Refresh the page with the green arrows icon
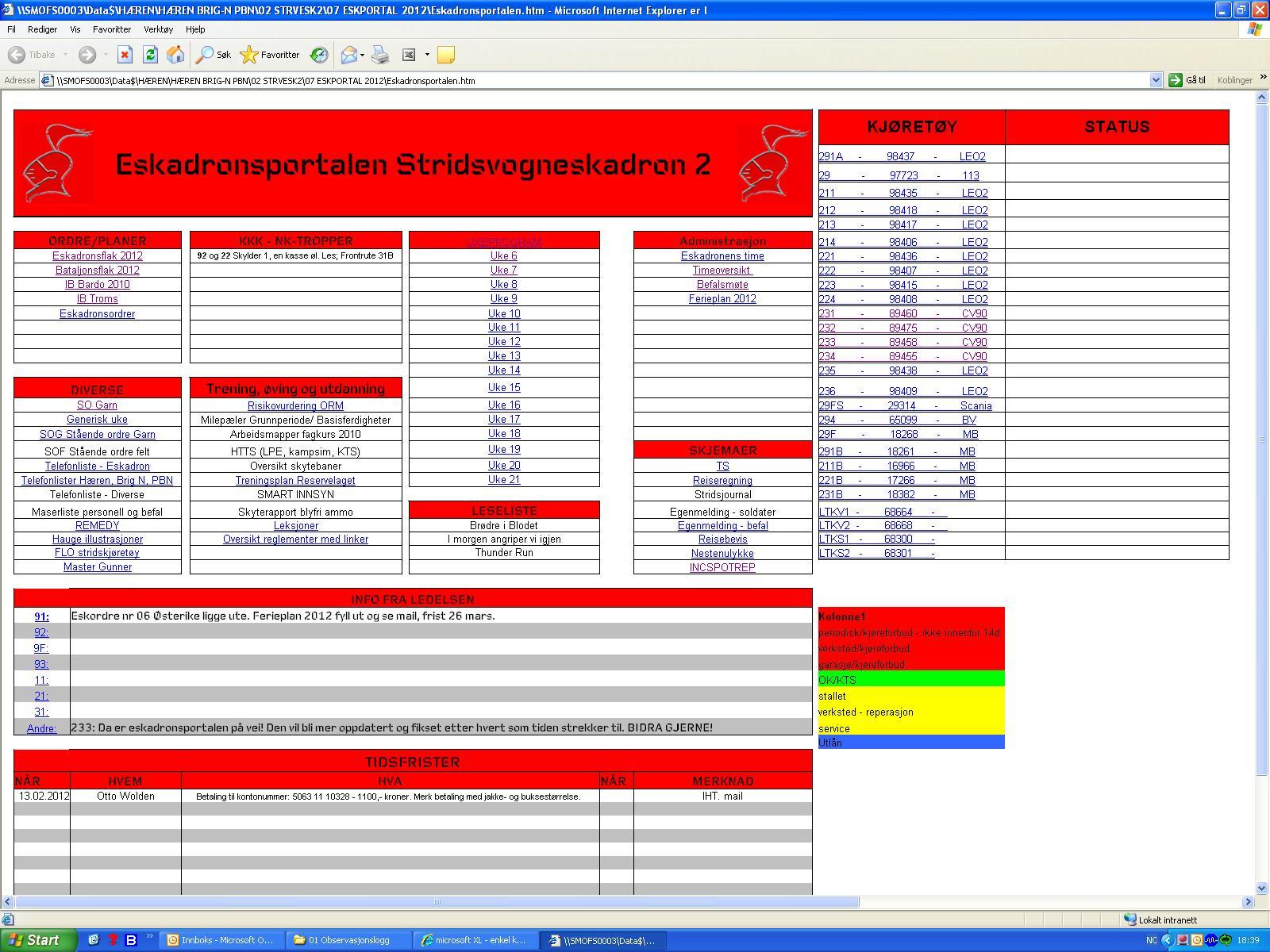Viewport: 1270px width, 952px height. (150, 55)
